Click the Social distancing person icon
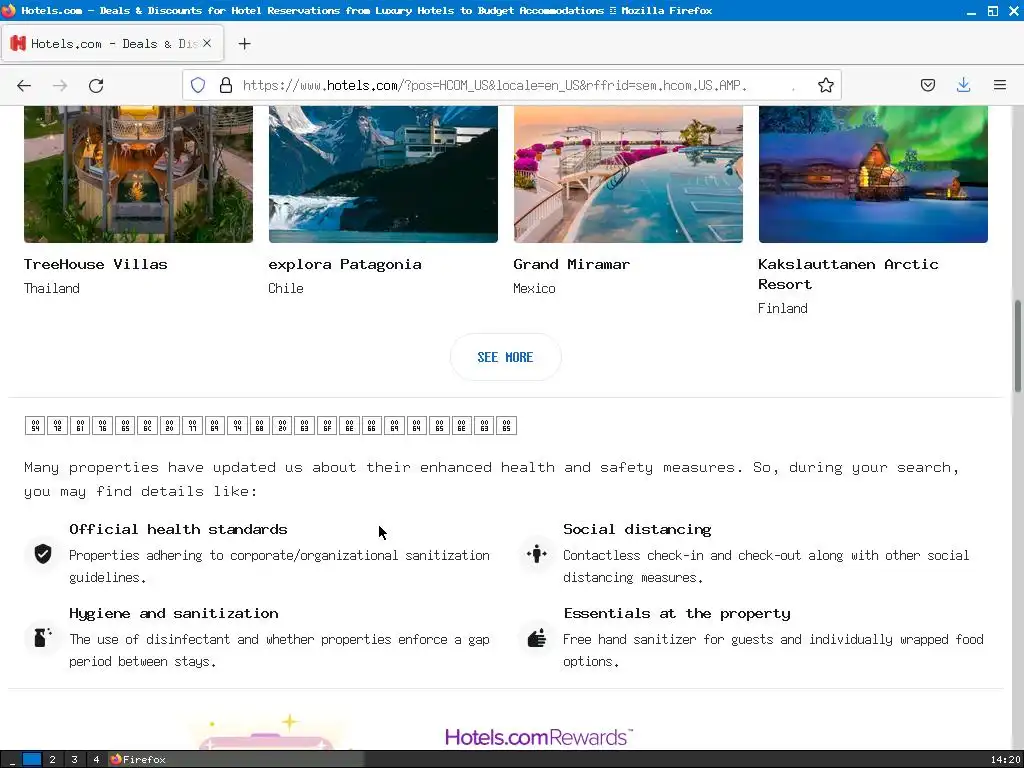The height and width of the screenshot is (768, 1024). 537,554
